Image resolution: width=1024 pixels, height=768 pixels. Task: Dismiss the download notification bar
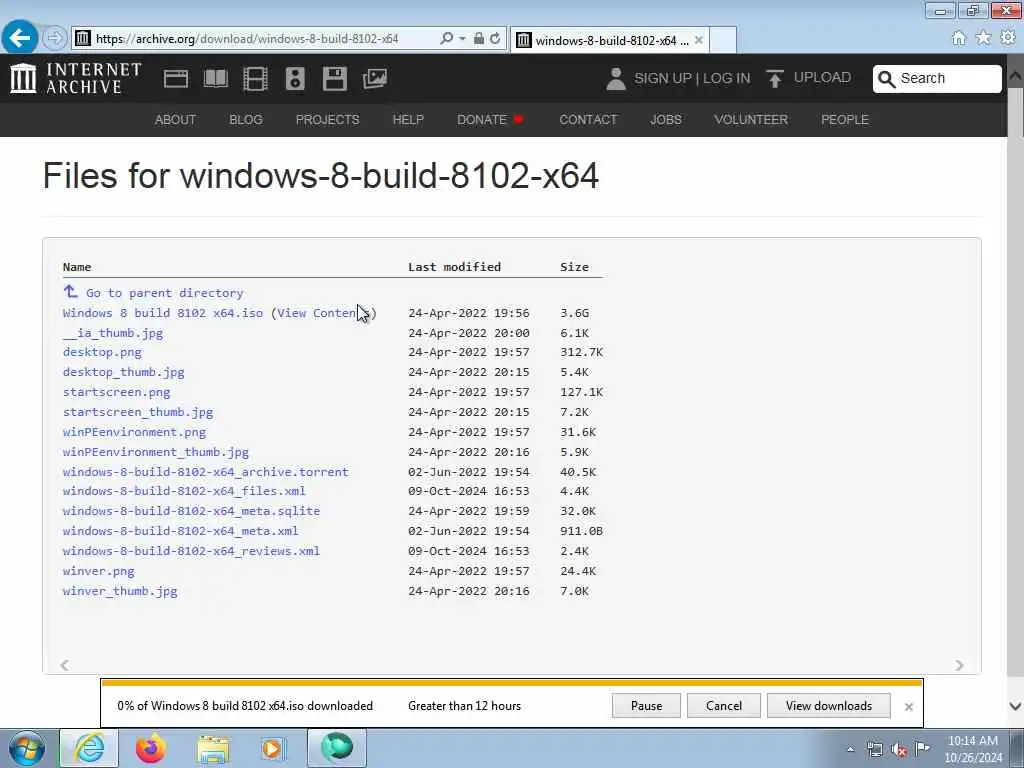[x=908, y=707]
